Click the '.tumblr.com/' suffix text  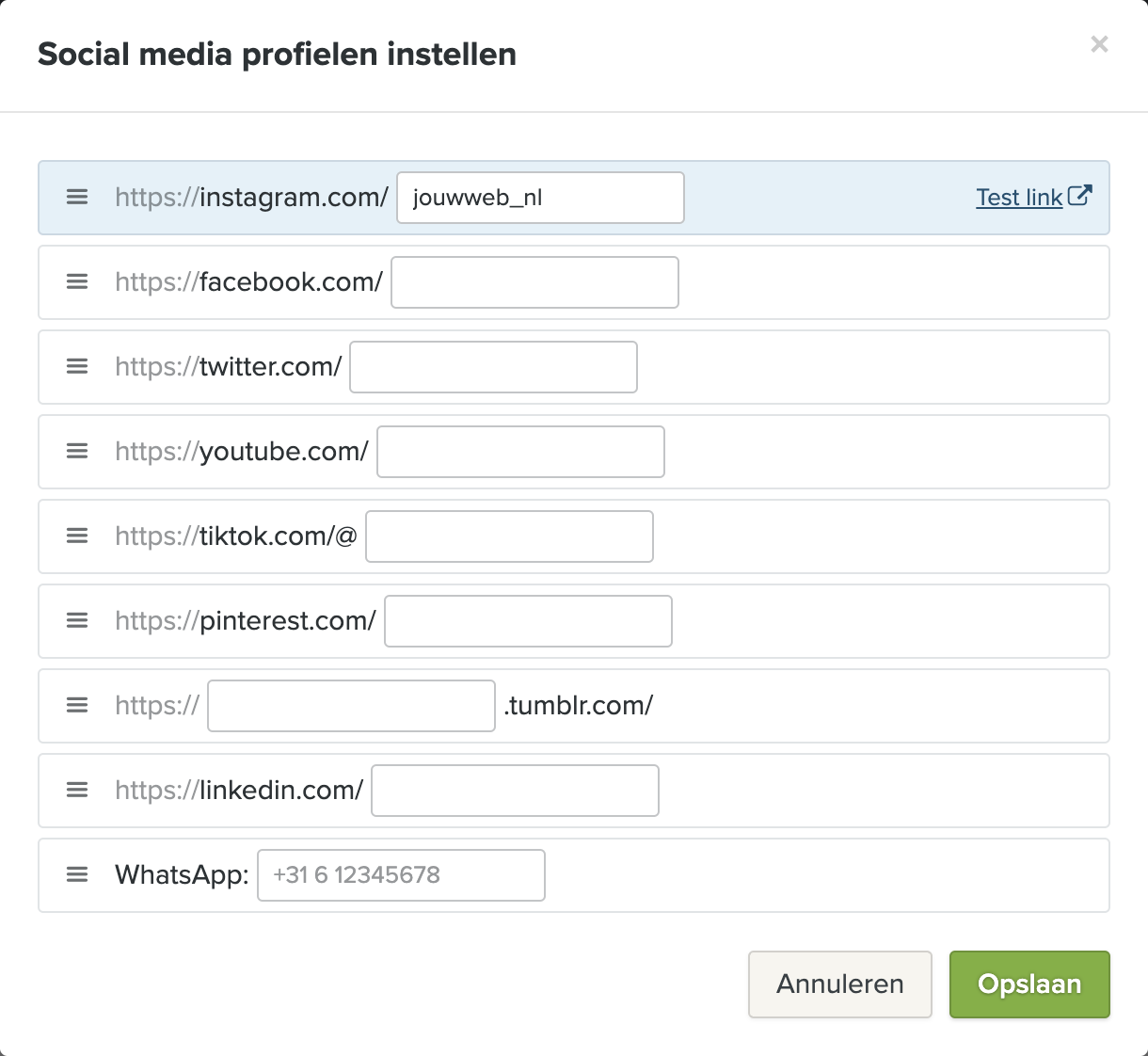(x=578, y=706)
